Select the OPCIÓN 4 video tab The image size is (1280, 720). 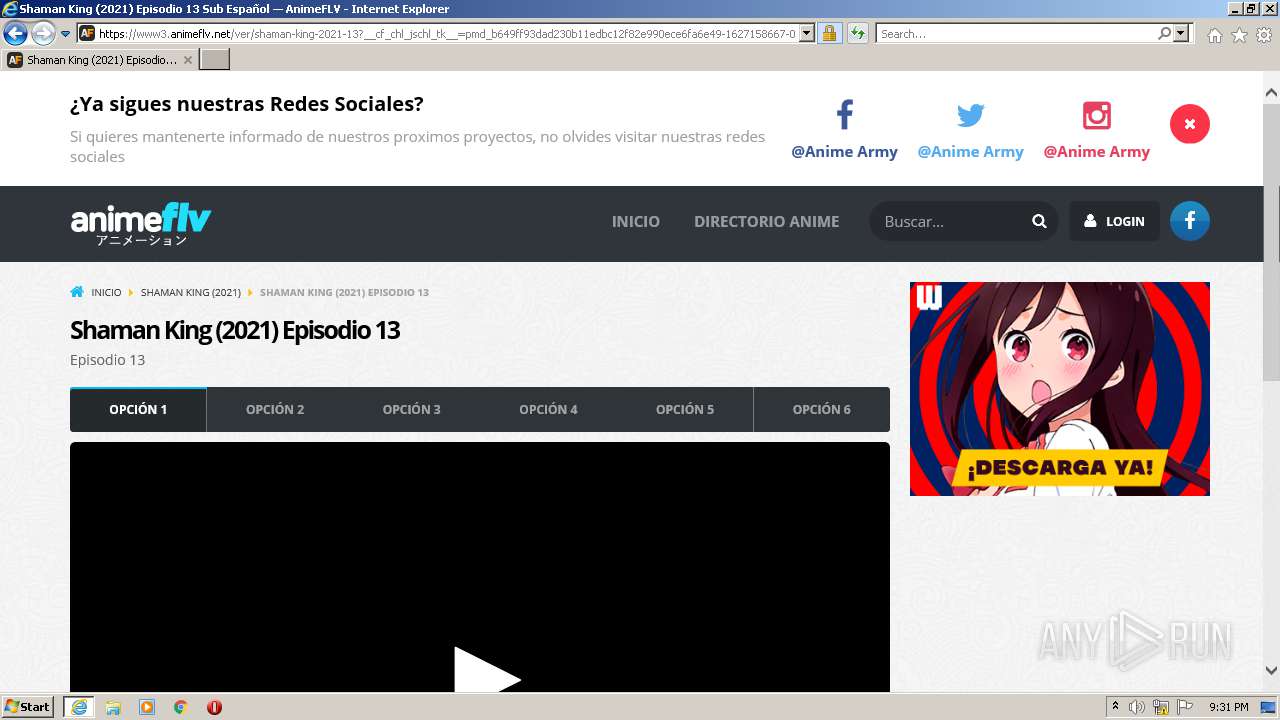coord(548,410)
